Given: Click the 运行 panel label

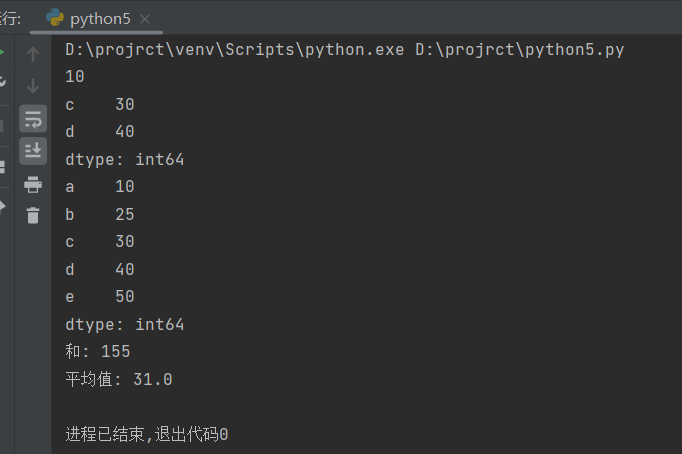Looking at the screenshot, I should 10,19.
